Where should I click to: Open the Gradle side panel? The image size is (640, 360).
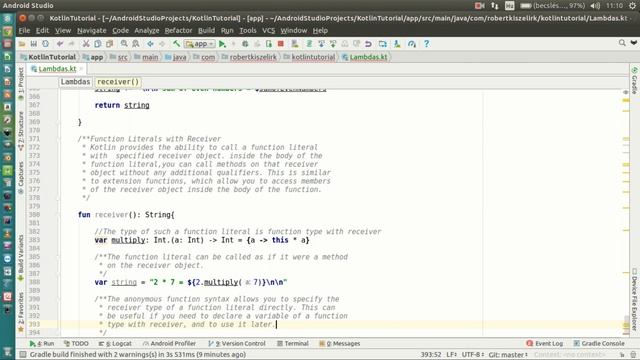(x=634, y=80)
